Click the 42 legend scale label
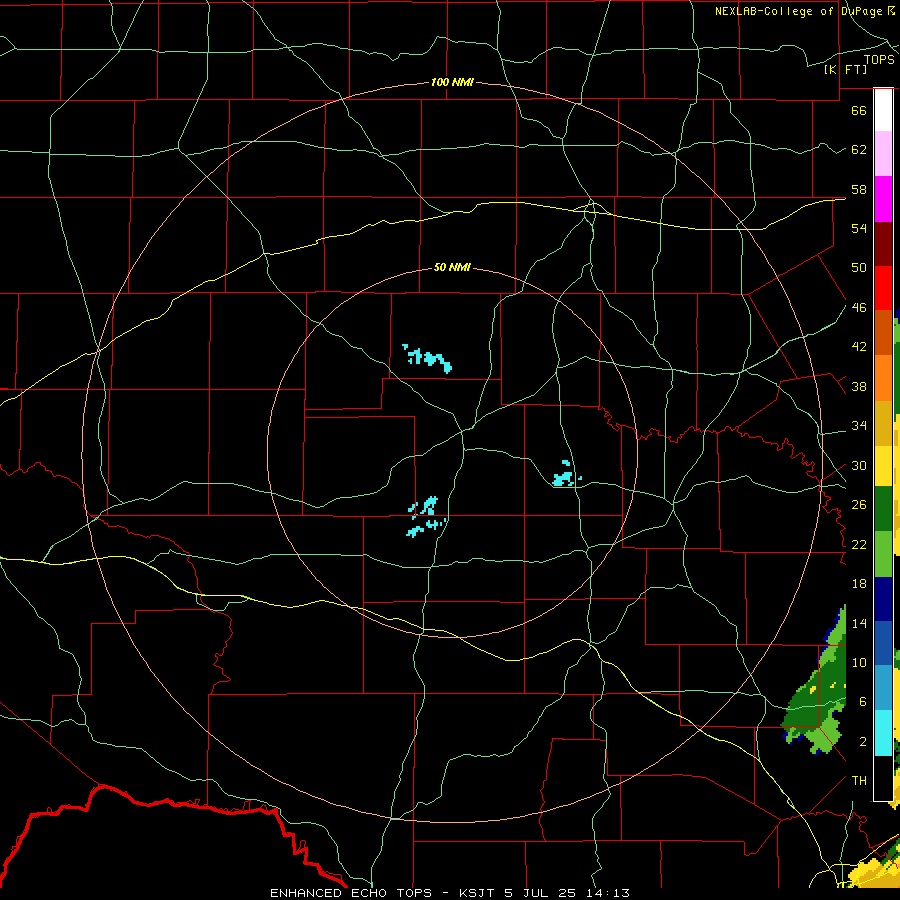Image resolution: width=900 pixels, height=900 pixels. tap(859, 347)
